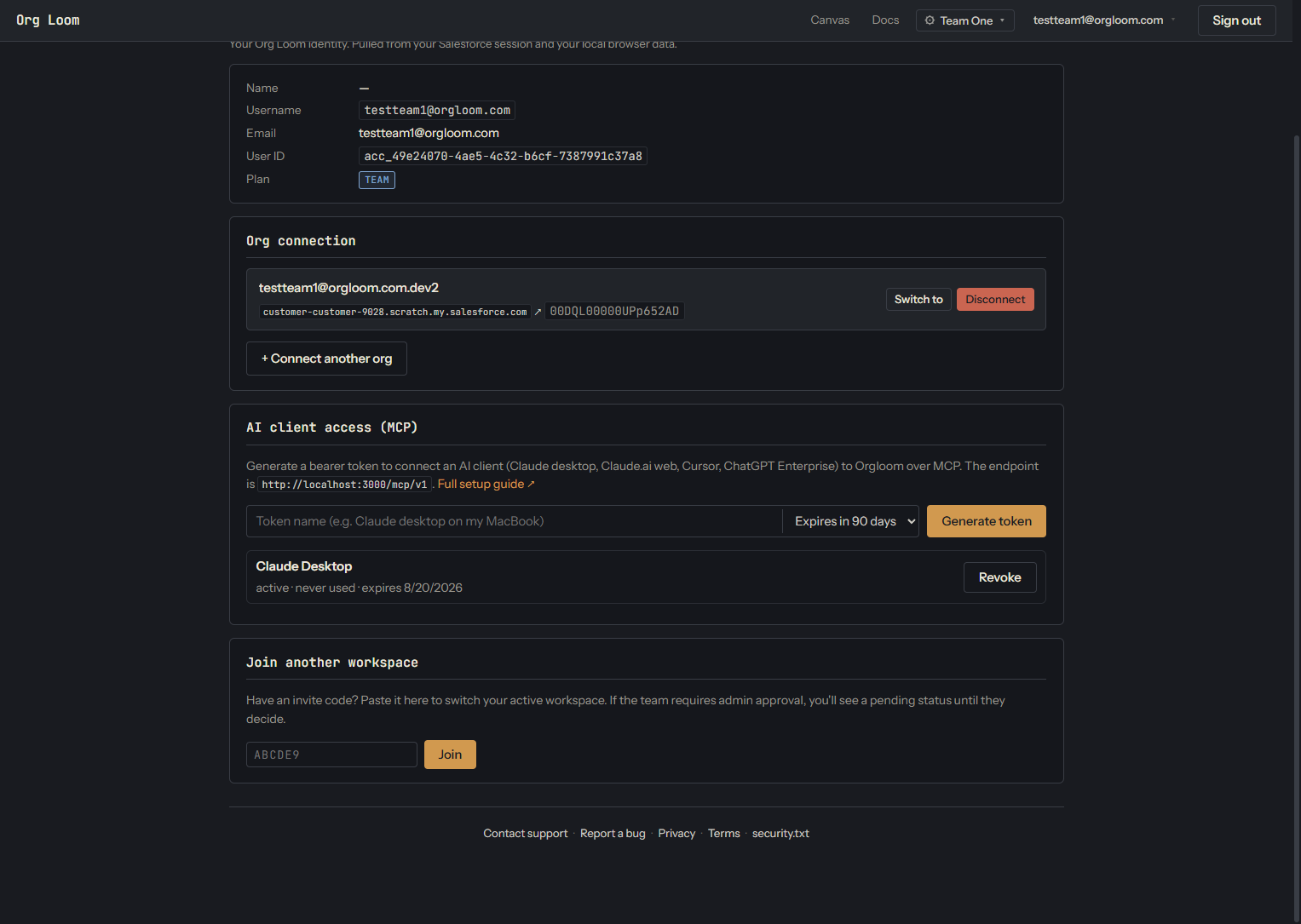1301x924 pixels.
Task: Click the TEAM plan badge
Action: tap(377, 180)
